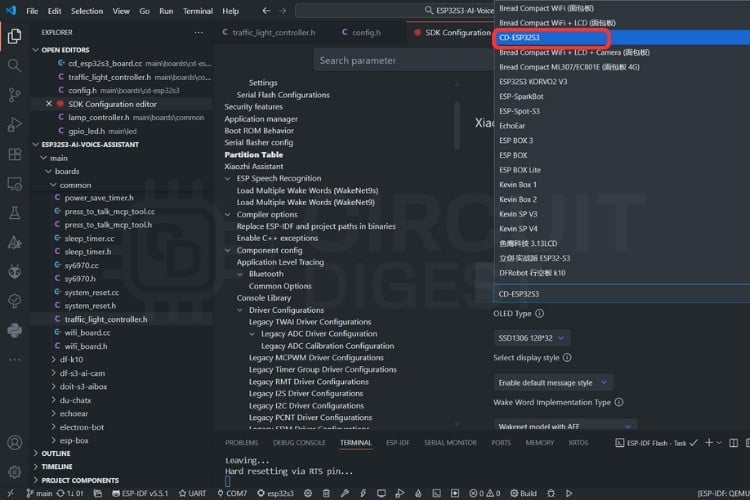Image resolution: width=750 pixels, height=500 pixels.
Task: Open the Wakenet model with AFE dropdown
Action: coord(565,425)
